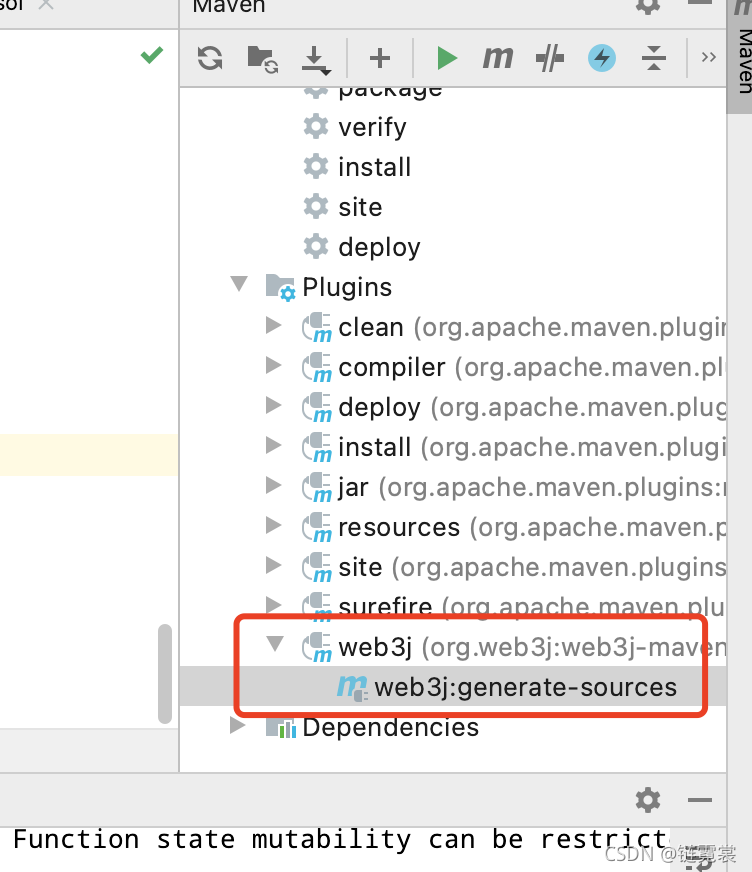
Task: Open bottom panel settings gear
Action: (x=647, y=800)
